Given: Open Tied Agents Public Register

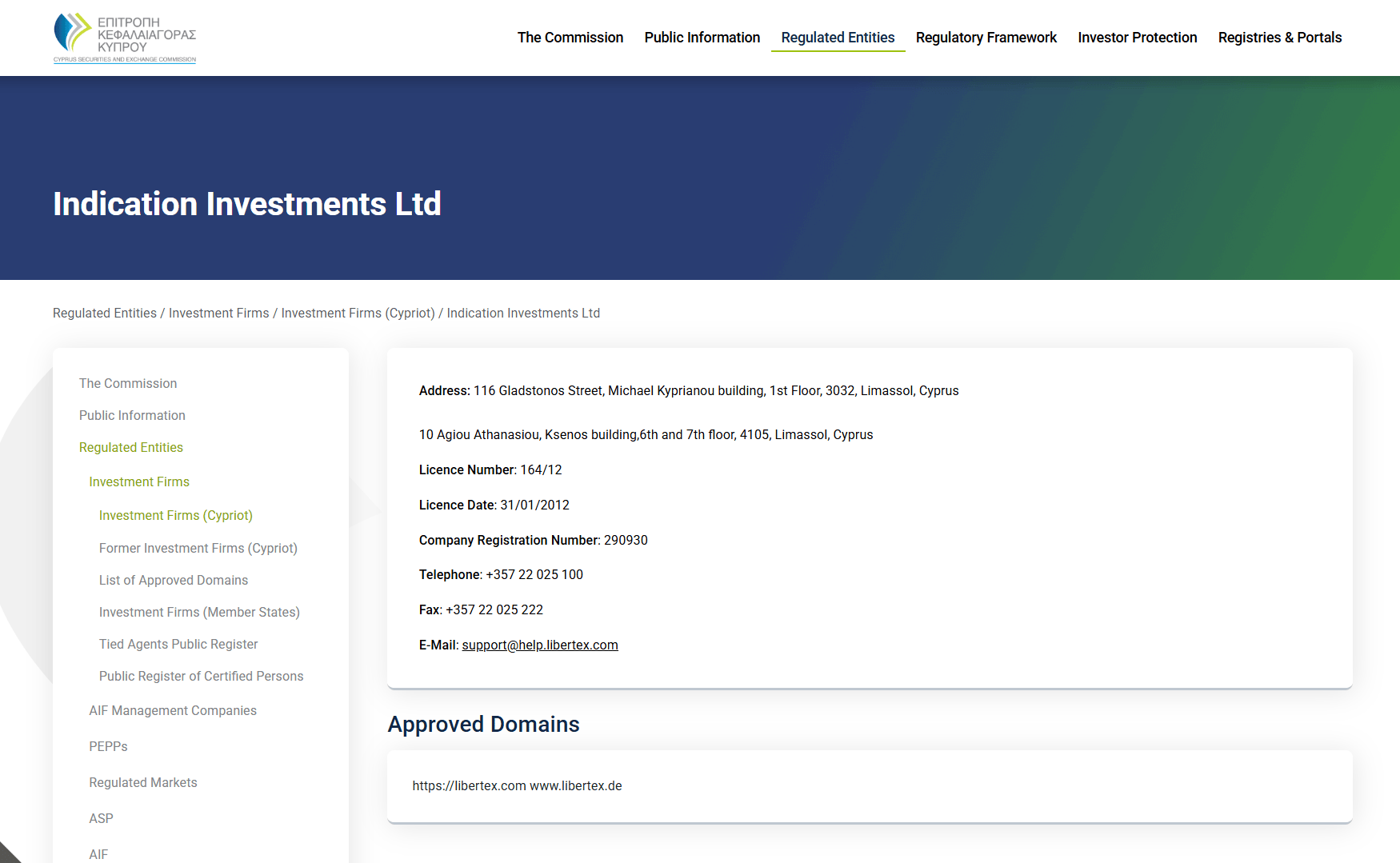Looking at the screenshot, I should [178, 645].
